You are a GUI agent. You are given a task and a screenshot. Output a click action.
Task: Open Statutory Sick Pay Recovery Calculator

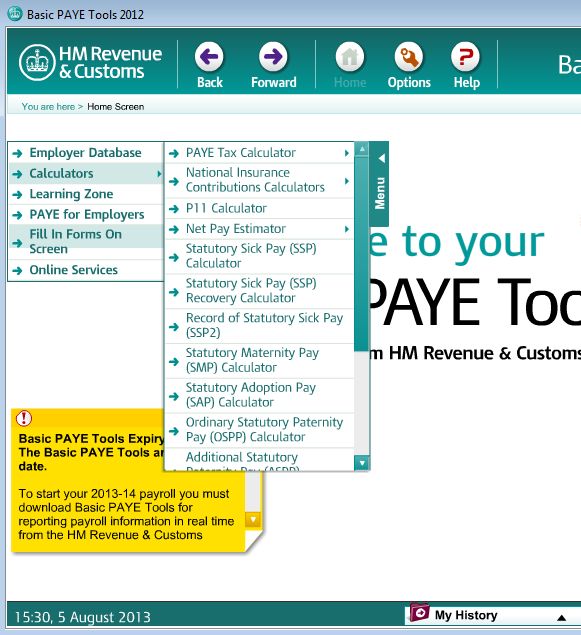coord(260,291)
